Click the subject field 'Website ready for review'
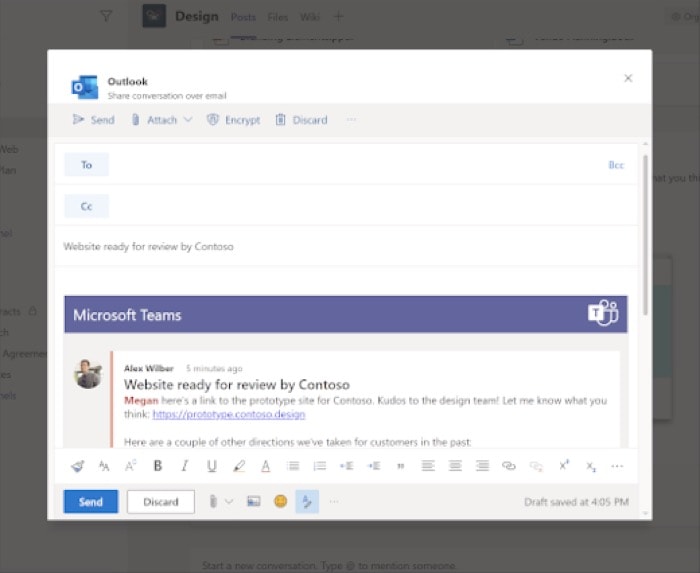Screen dimensions: 700x573 (346, 246)
